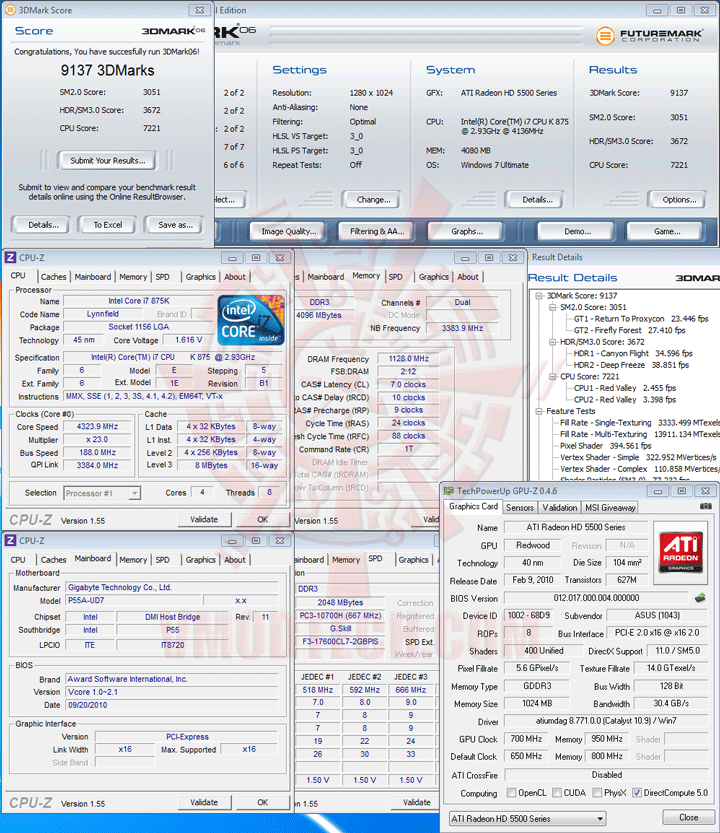Select the Graphics Card tab in GPU-Z
The height and width of the screenshot is (833, 720).
(473, 507)
